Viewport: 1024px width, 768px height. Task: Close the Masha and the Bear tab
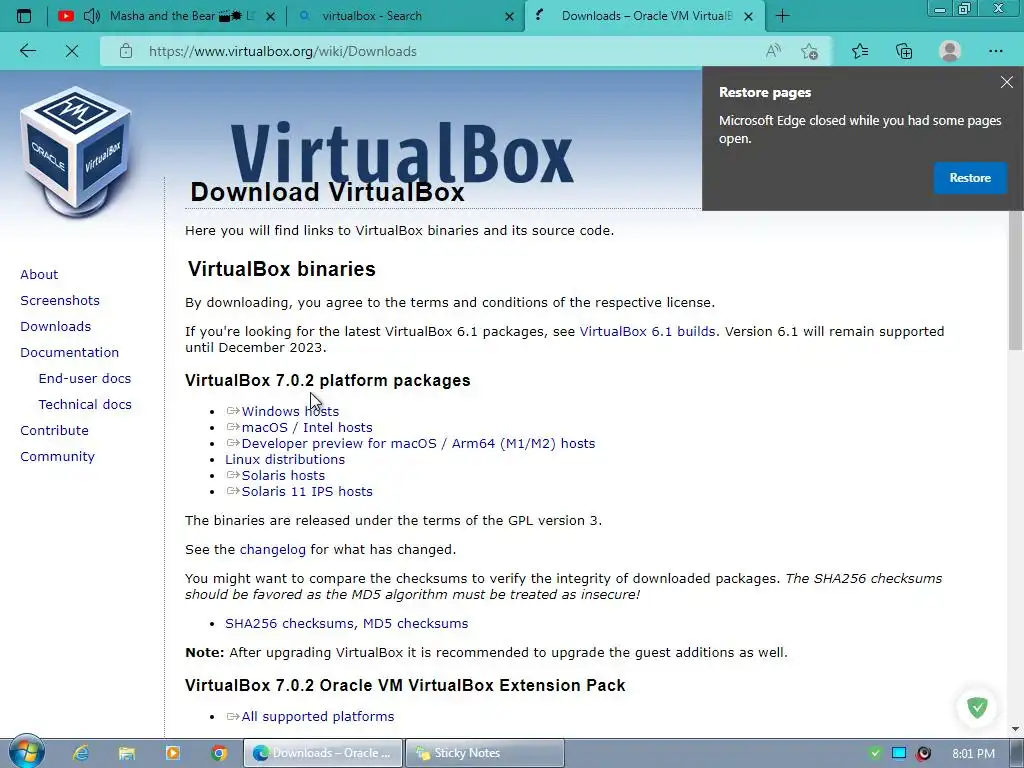pos(270,16)
